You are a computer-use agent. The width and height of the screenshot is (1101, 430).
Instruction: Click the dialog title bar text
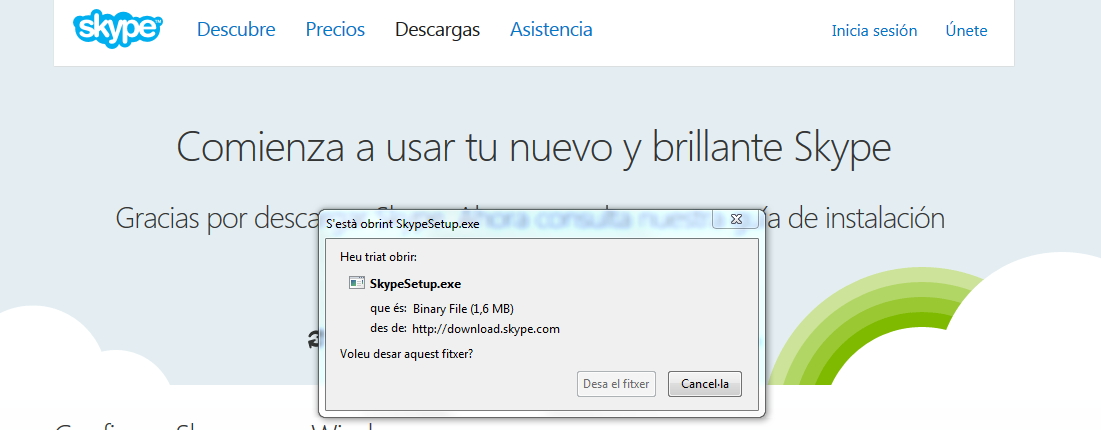click(403, 223)
